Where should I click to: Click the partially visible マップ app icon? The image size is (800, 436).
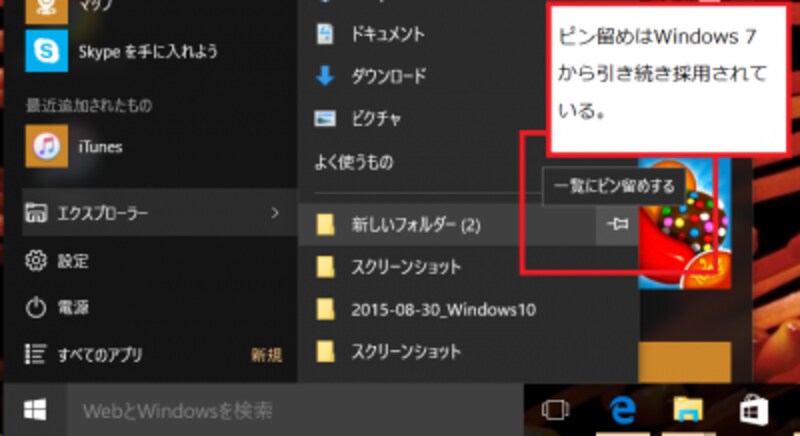coord(46,11)
